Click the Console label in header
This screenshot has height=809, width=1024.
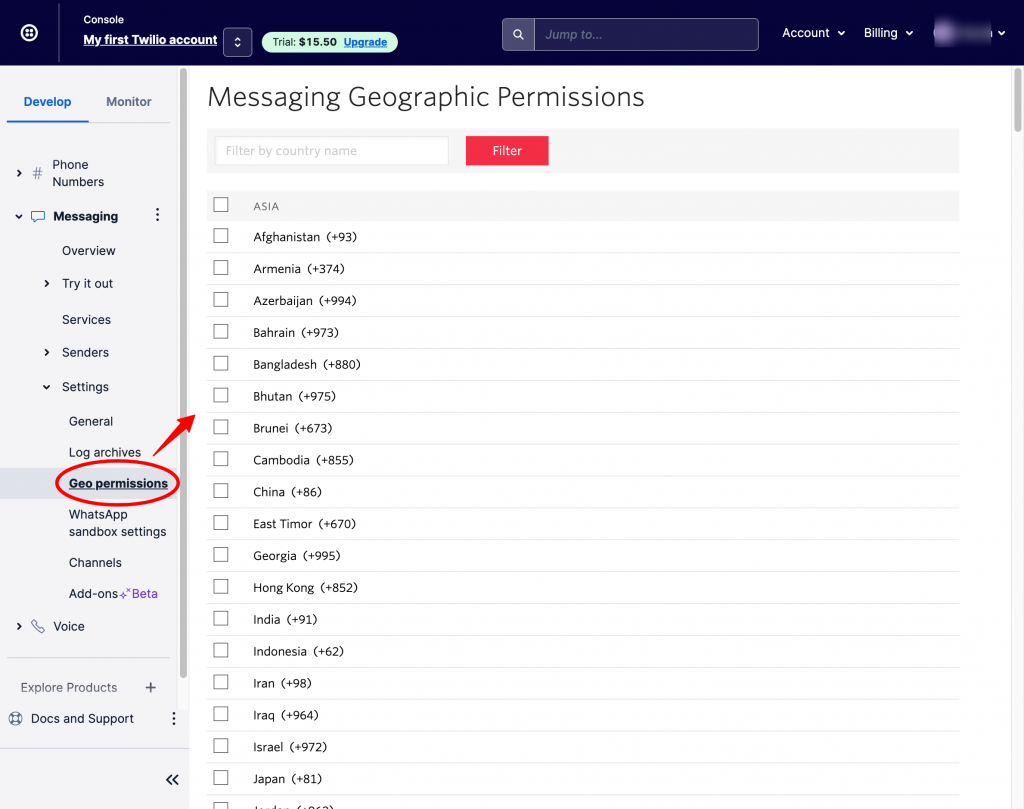tap(103, 20)
